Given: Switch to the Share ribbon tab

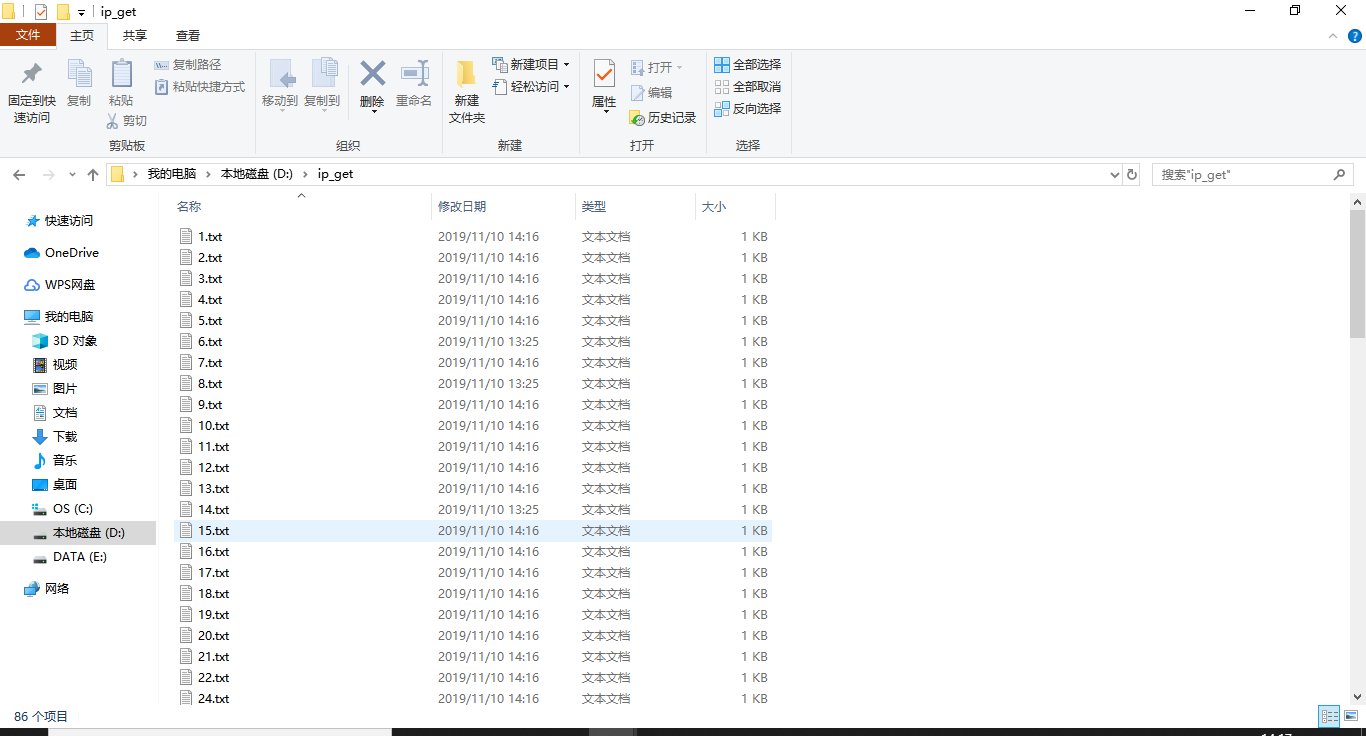Looking at the screenshot, I should (135, 35).
